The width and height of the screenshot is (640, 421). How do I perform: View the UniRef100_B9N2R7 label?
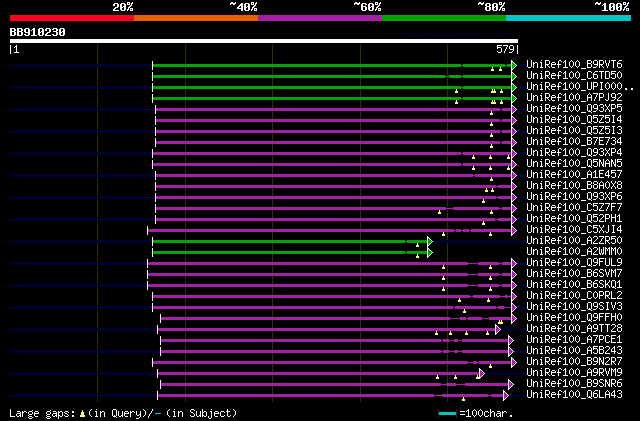click(x=574, y=362)
